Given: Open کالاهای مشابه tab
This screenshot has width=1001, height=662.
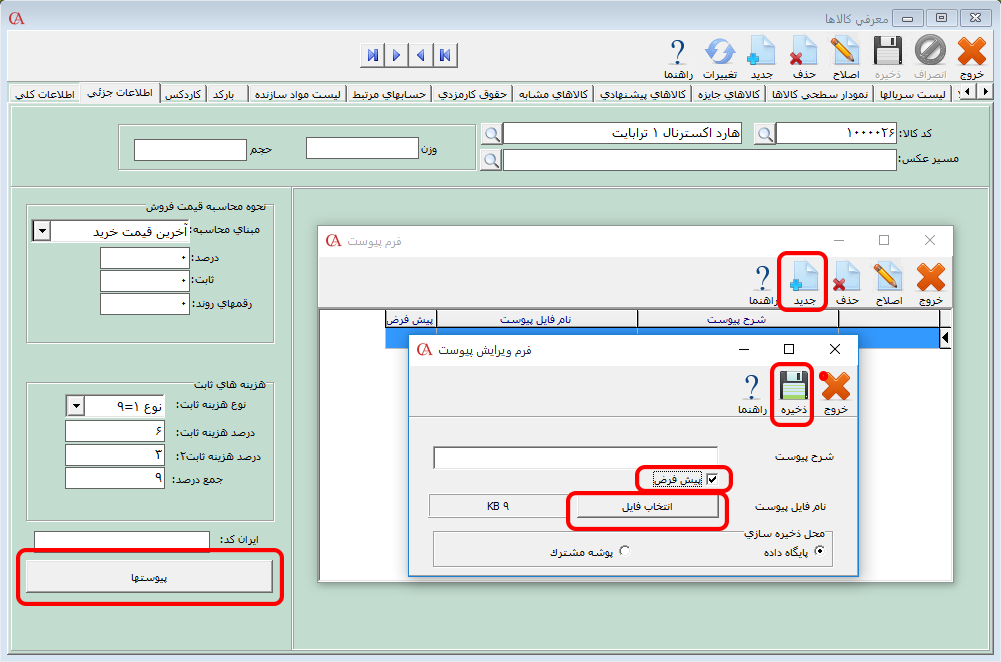Looking at the screenshot, I should tap(553, 94).
